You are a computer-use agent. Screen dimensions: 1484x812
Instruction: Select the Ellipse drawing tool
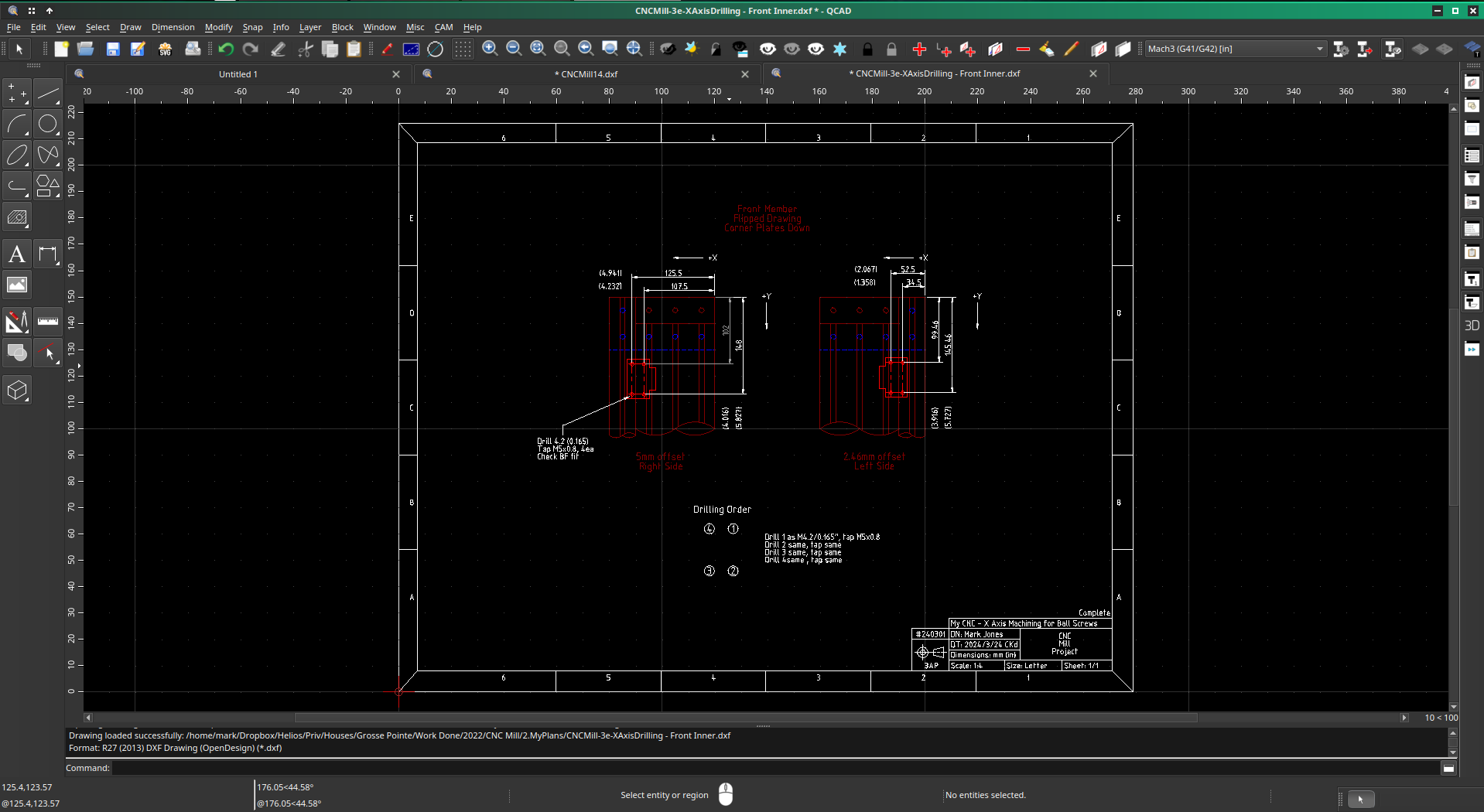(17, 155)
